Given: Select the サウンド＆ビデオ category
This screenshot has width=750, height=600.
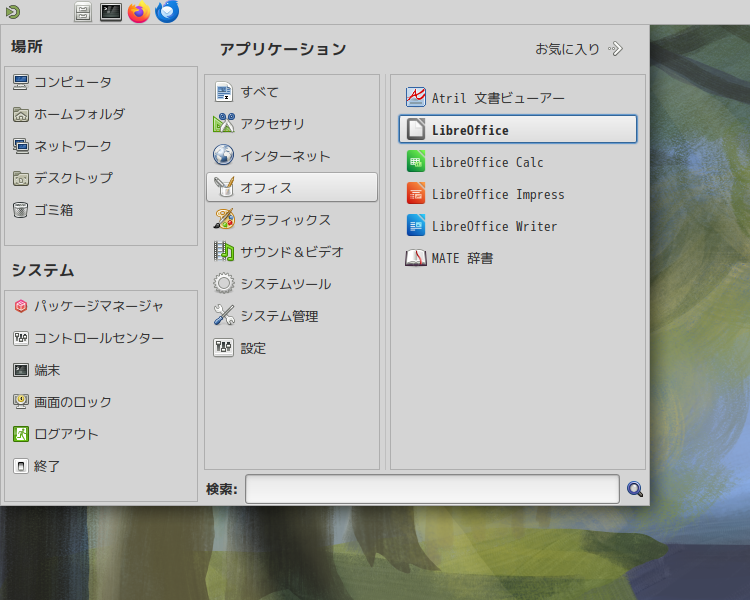Looking at the screenshot, I should click(x=292, y=252).
